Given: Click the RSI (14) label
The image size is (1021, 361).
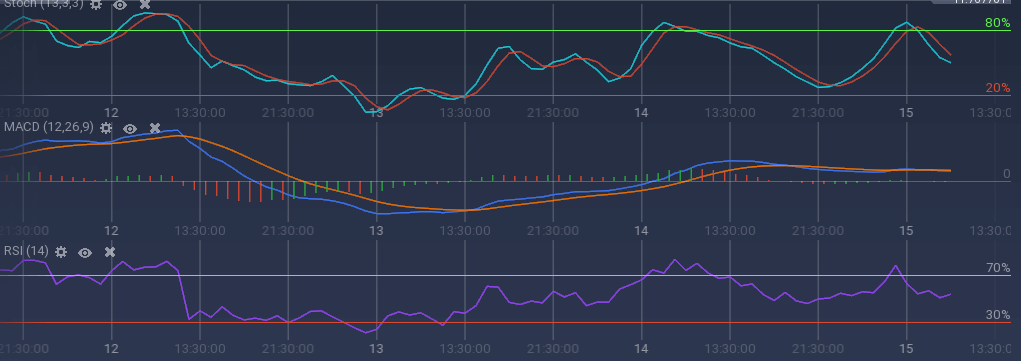Looking at the screenshot, I should pyautogui.click(x=26, y=251).
